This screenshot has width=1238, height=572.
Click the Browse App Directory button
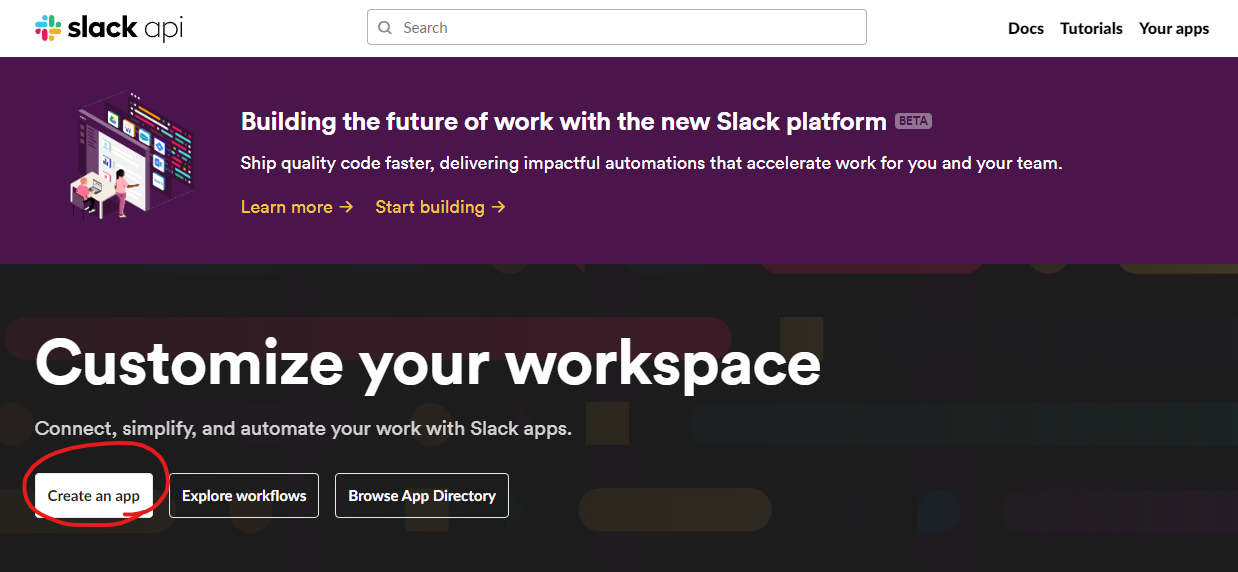[x=422, y=496]
